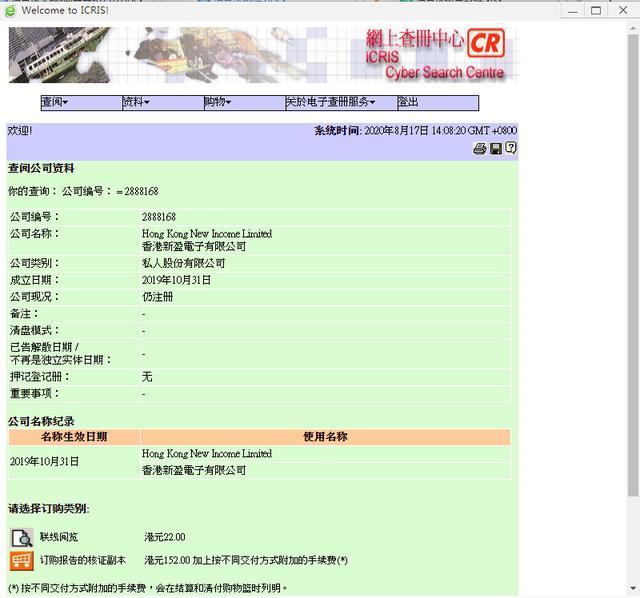Click the 押记登记册 value 无

147,377
